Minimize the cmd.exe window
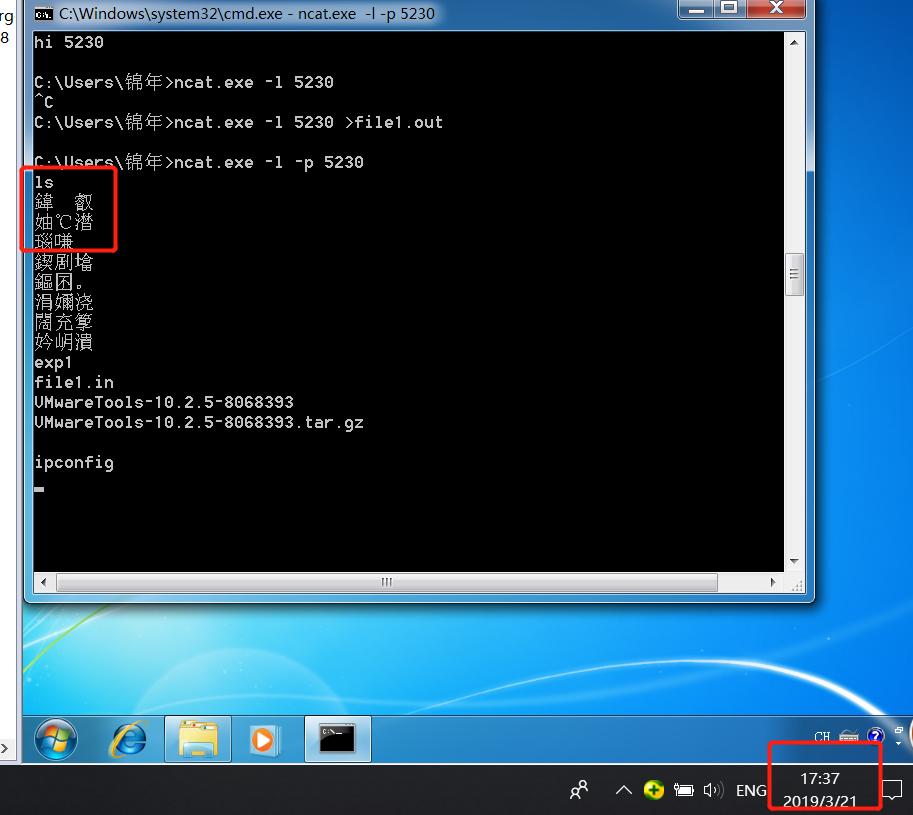Screen dimensions: 913x815 pyautogui.click(x=696, y=8)
